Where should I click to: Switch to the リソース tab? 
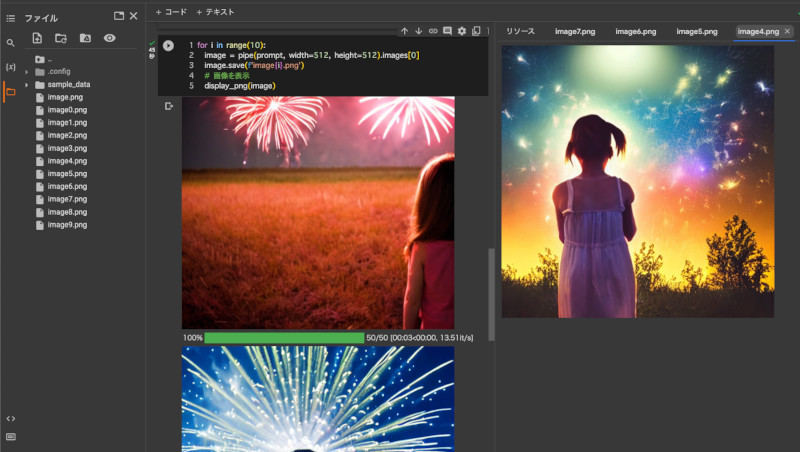click(x=520, y=32)
